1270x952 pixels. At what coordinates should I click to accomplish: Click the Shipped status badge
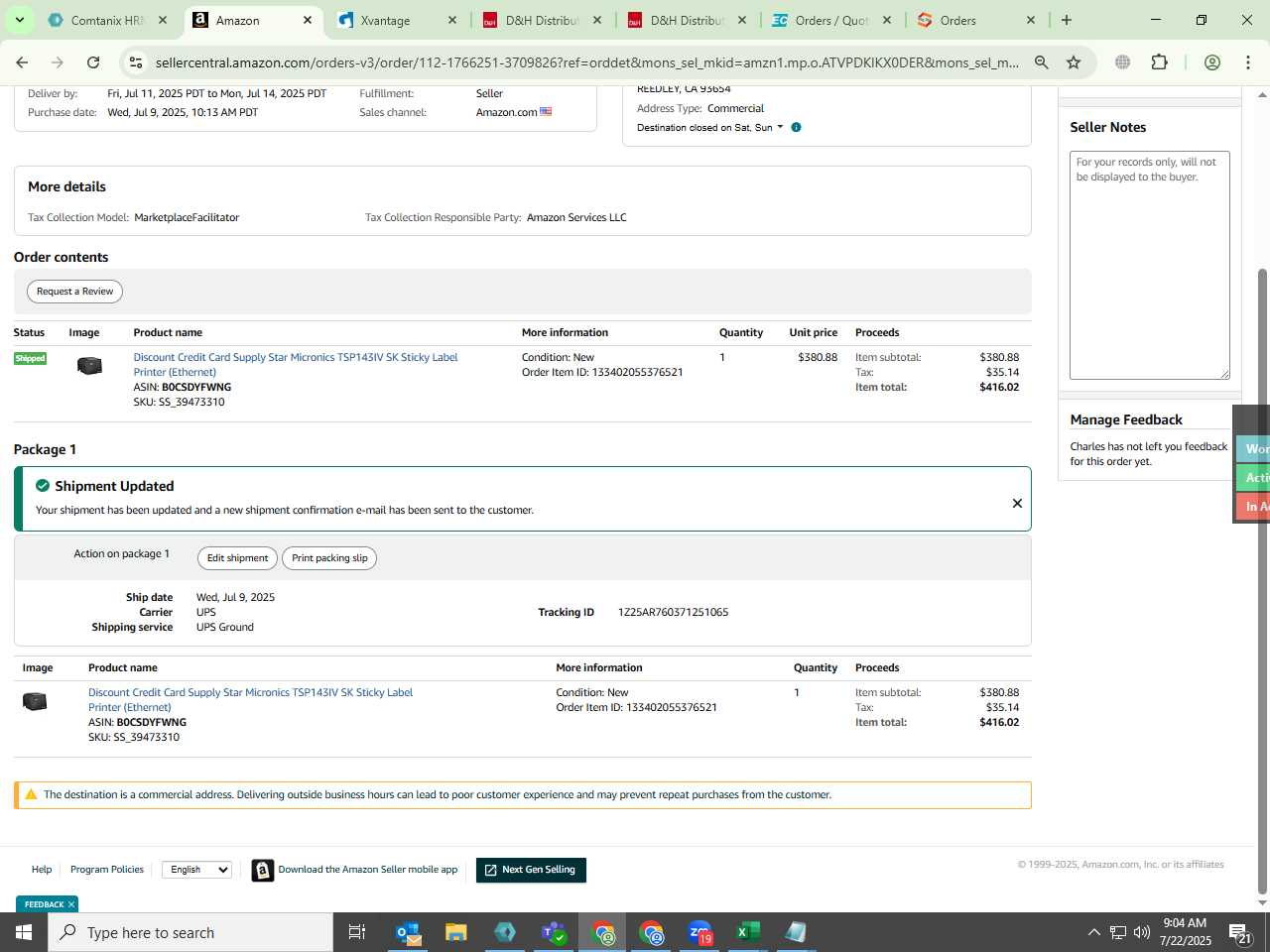point(30,358)
